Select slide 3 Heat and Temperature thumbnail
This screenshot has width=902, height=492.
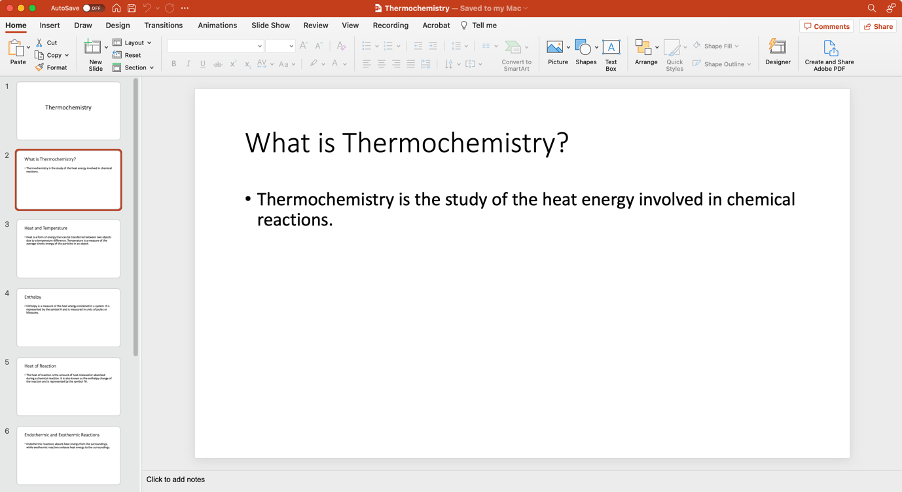68,249
